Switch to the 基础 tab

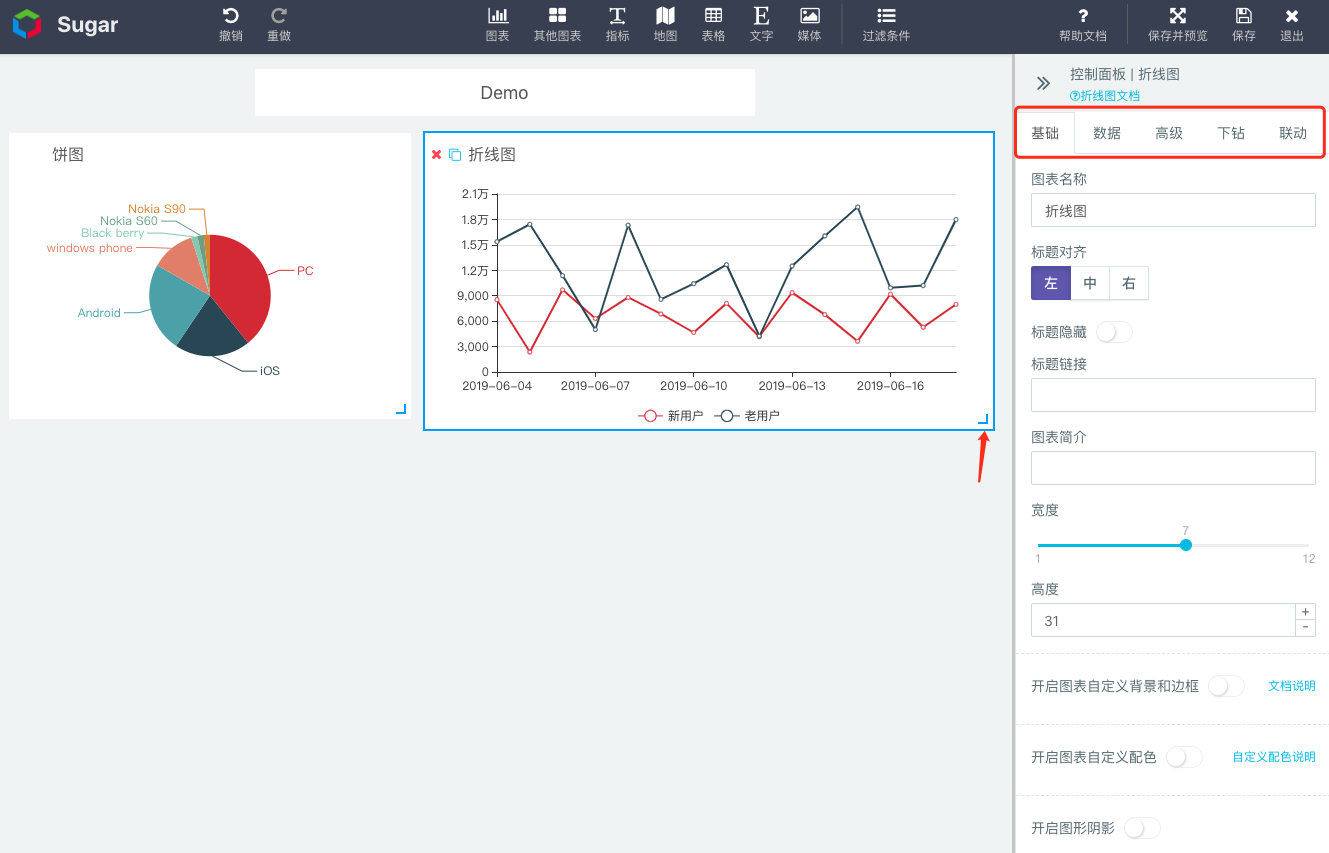tap(1045, 133)
